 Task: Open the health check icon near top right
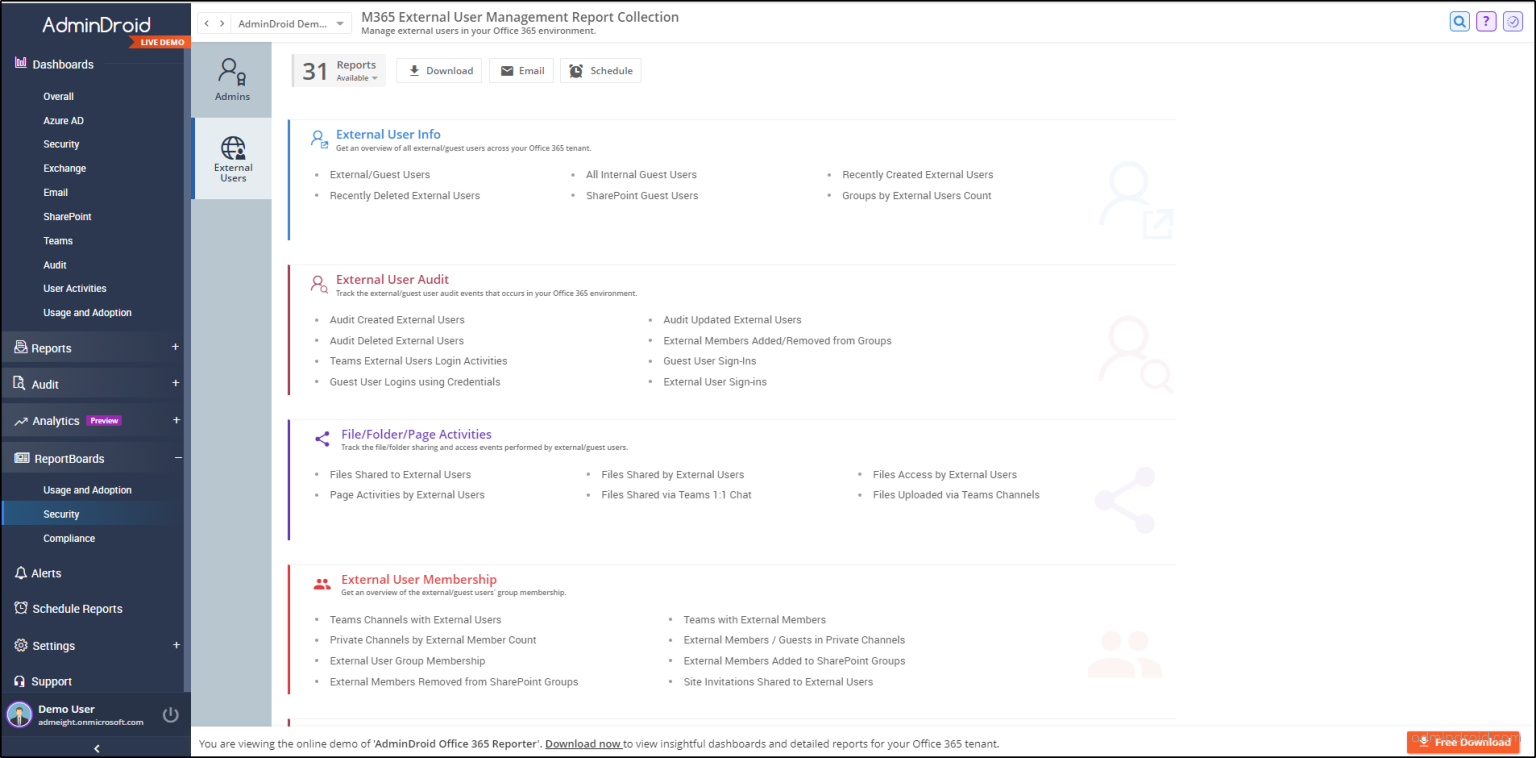pyautogui.click(x=1512, y=21)
